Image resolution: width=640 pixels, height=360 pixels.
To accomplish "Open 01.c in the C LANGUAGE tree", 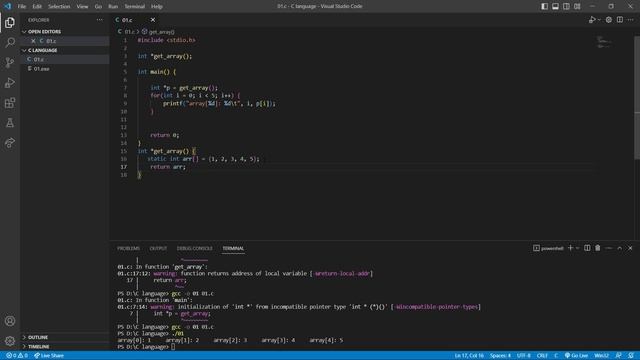I will click(65, 59).
